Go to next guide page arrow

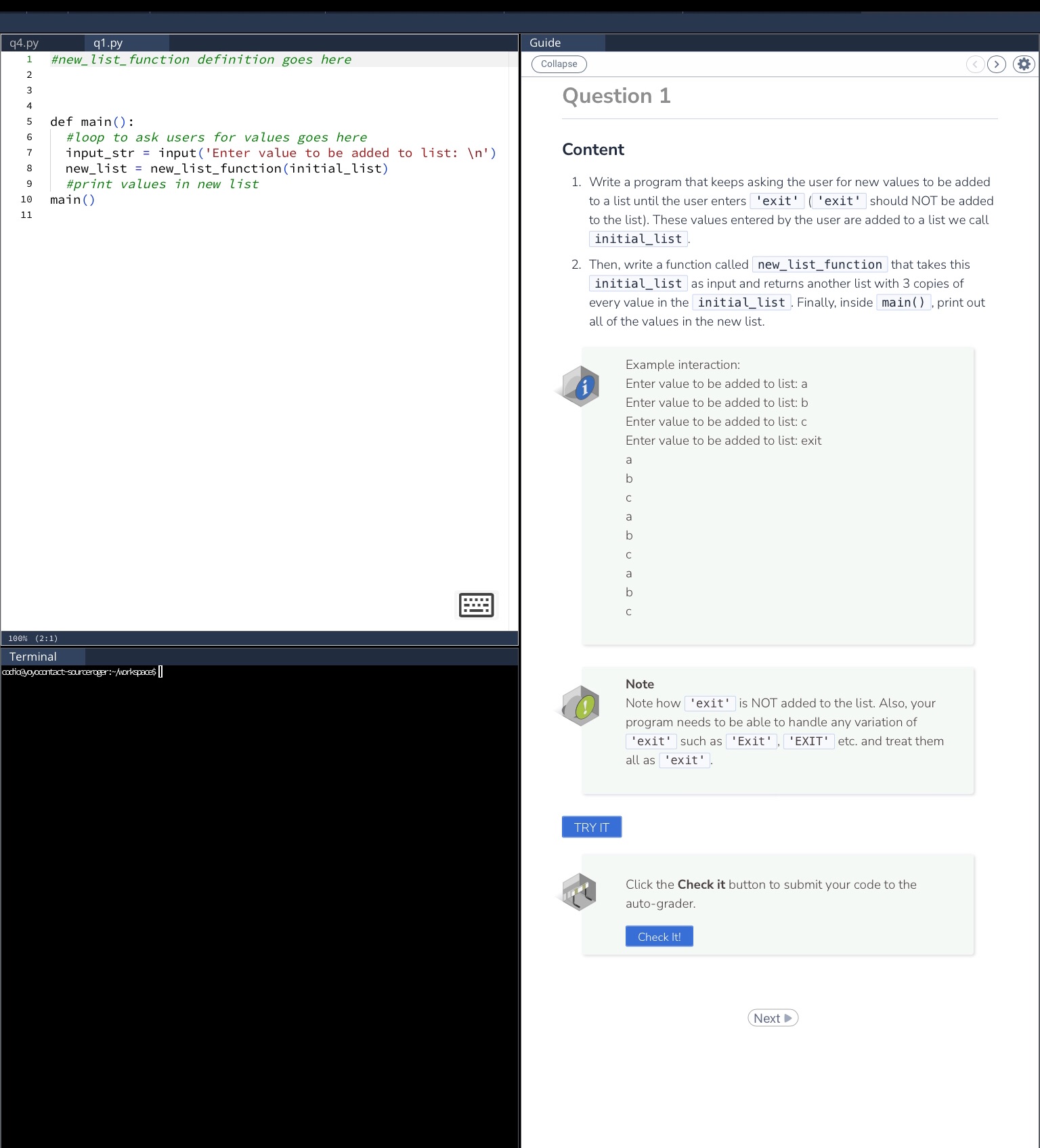997,64
